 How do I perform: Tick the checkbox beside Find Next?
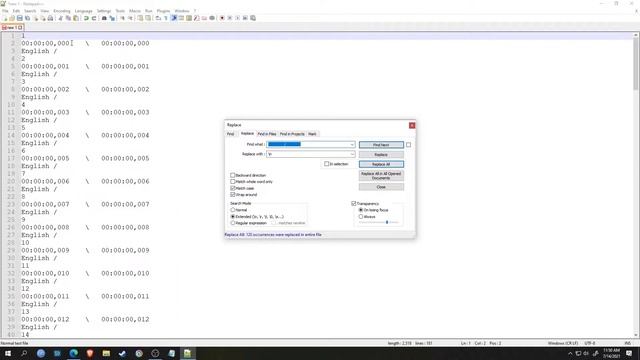(408, 144)
